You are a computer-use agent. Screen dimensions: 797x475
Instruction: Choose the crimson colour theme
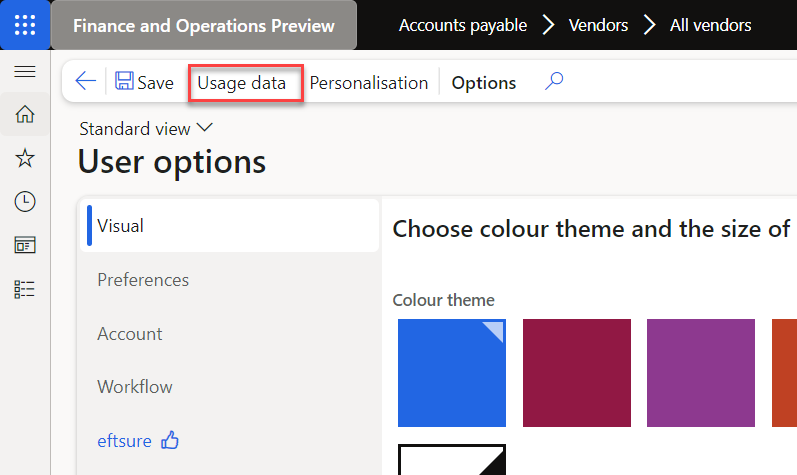click(x=577, y=373)
